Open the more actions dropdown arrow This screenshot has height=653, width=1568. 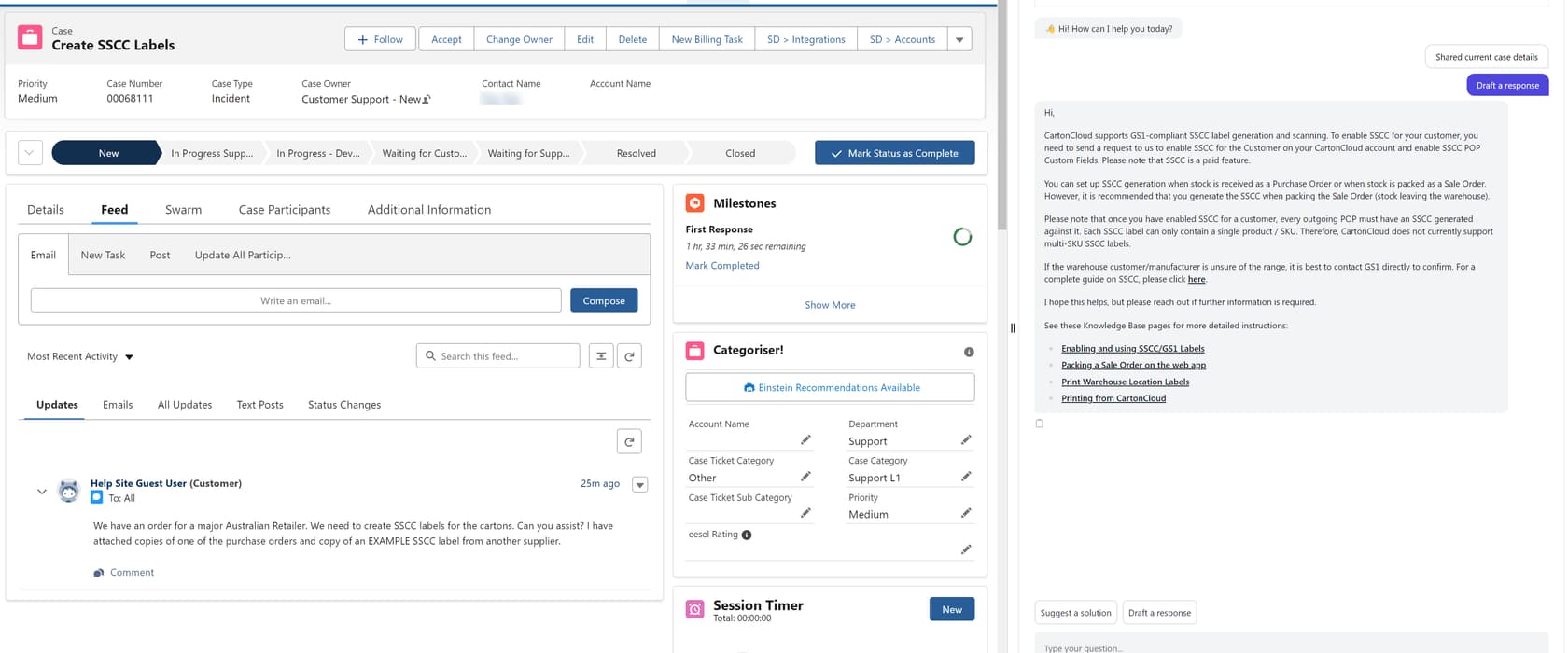(959, 39)
